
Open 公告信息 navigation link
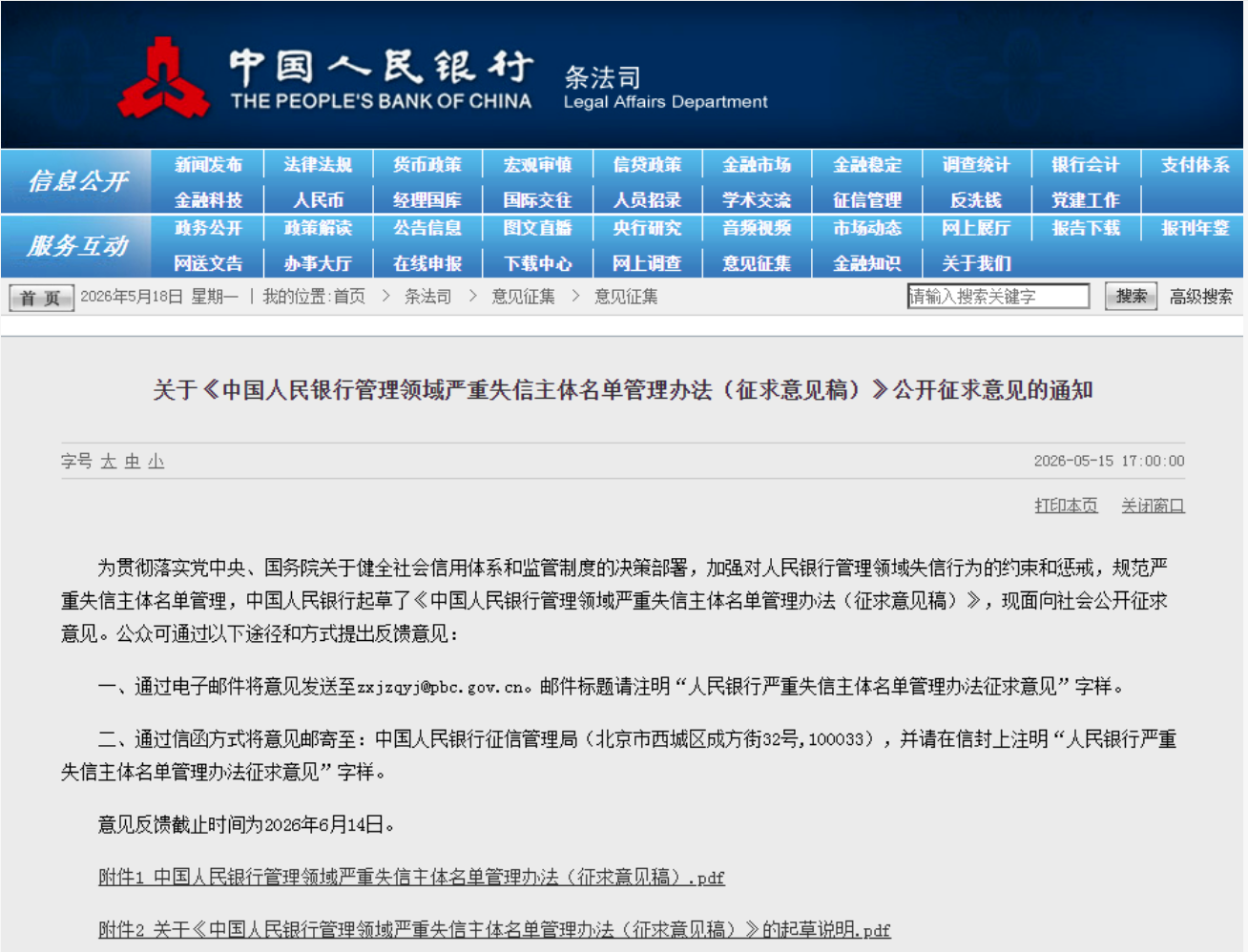pyautogui.click(x=427, y=228)
